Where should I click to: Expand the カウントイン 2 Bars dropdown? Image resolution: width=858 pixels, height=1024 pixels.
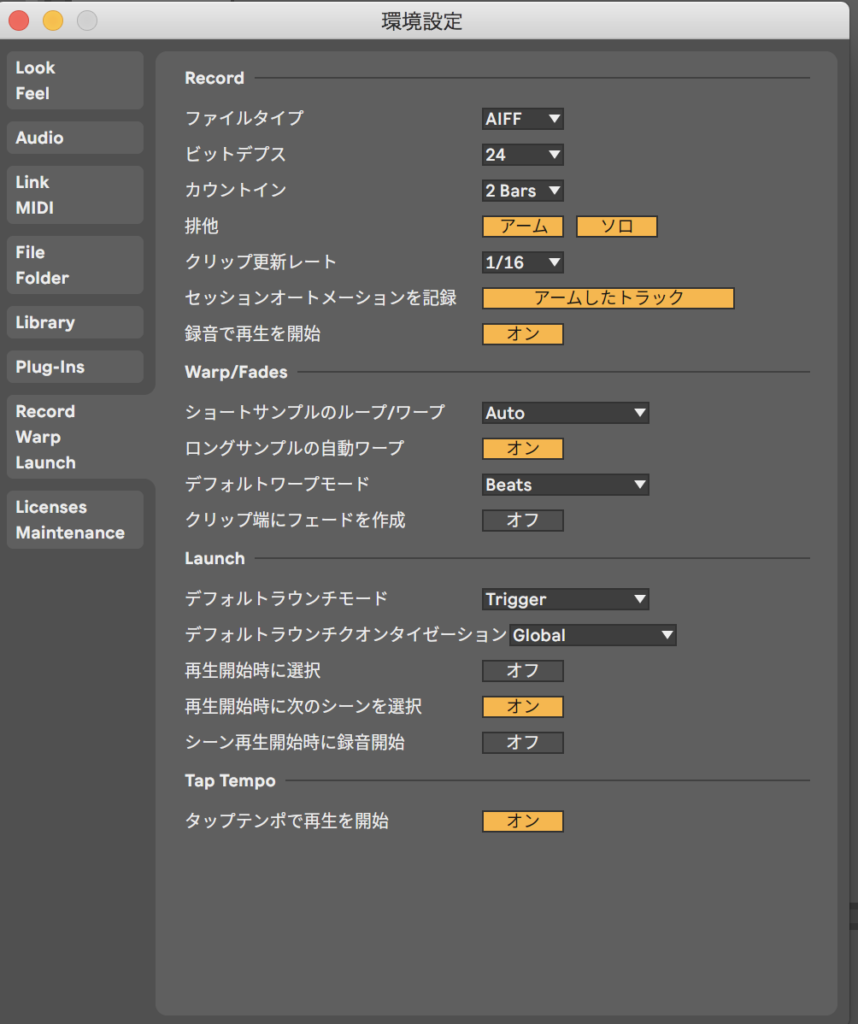[x=523, y=191]
